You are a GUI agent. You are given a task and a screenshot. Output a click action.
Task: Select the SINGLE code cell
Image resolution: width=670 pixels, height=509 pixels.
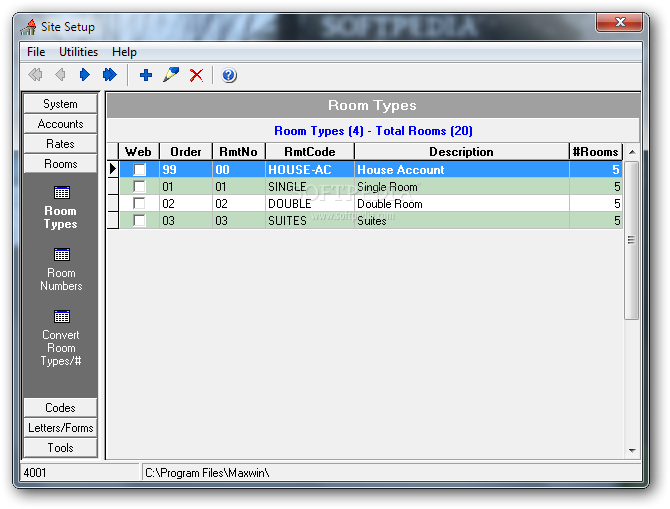point(310,186)
